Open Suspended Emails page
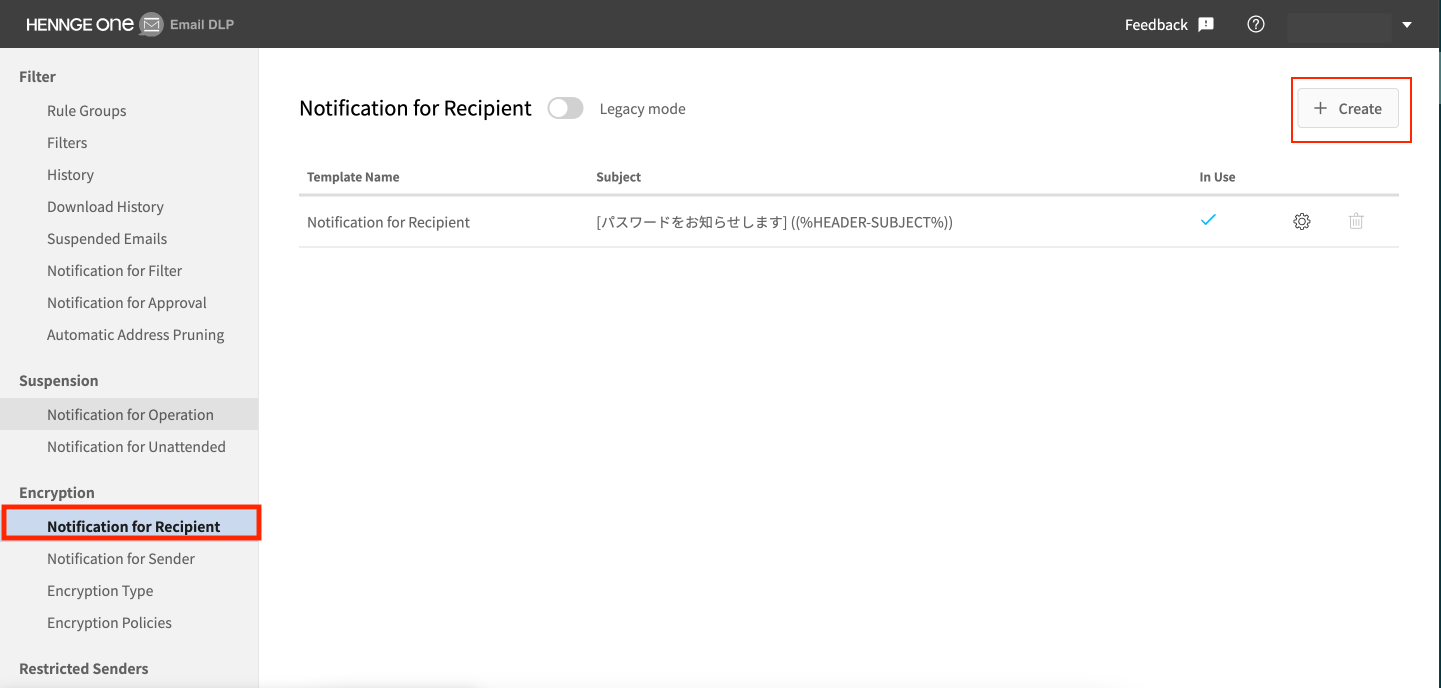 click(107, 239)
